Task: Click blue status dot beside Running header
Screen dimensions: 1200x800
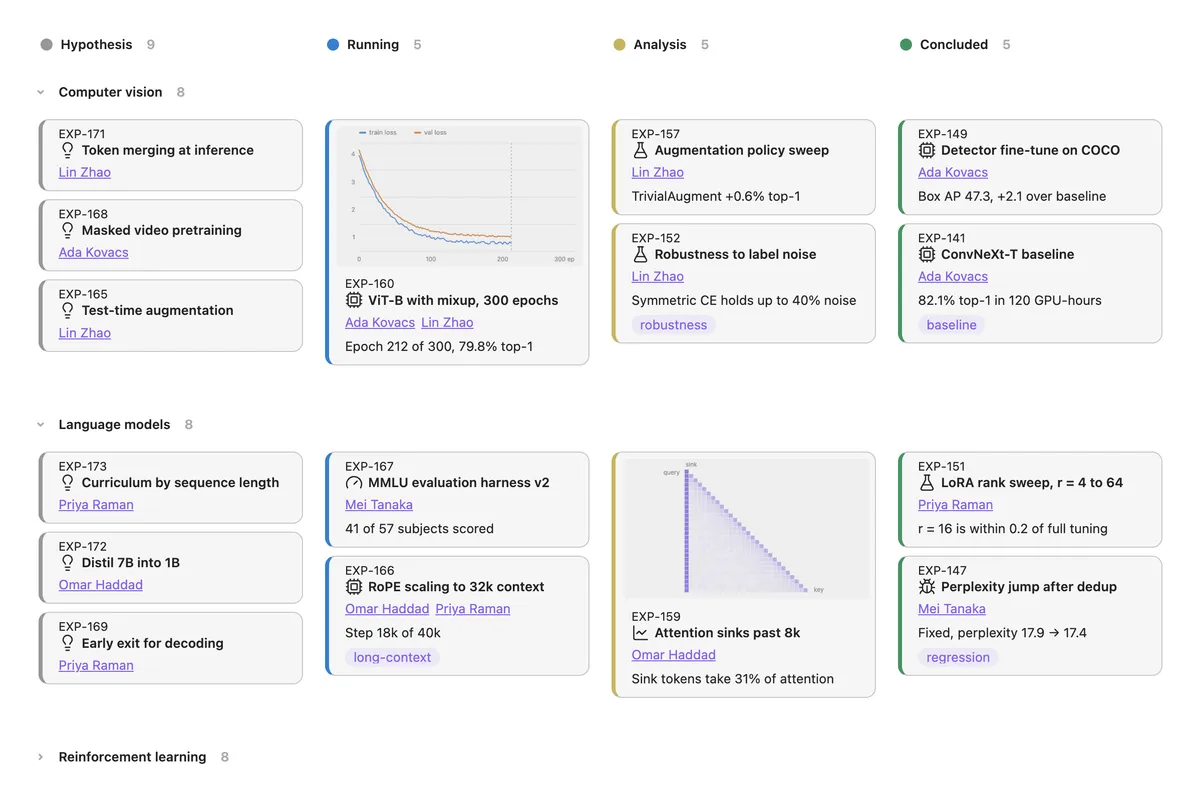Action: (x=333, y=45)
